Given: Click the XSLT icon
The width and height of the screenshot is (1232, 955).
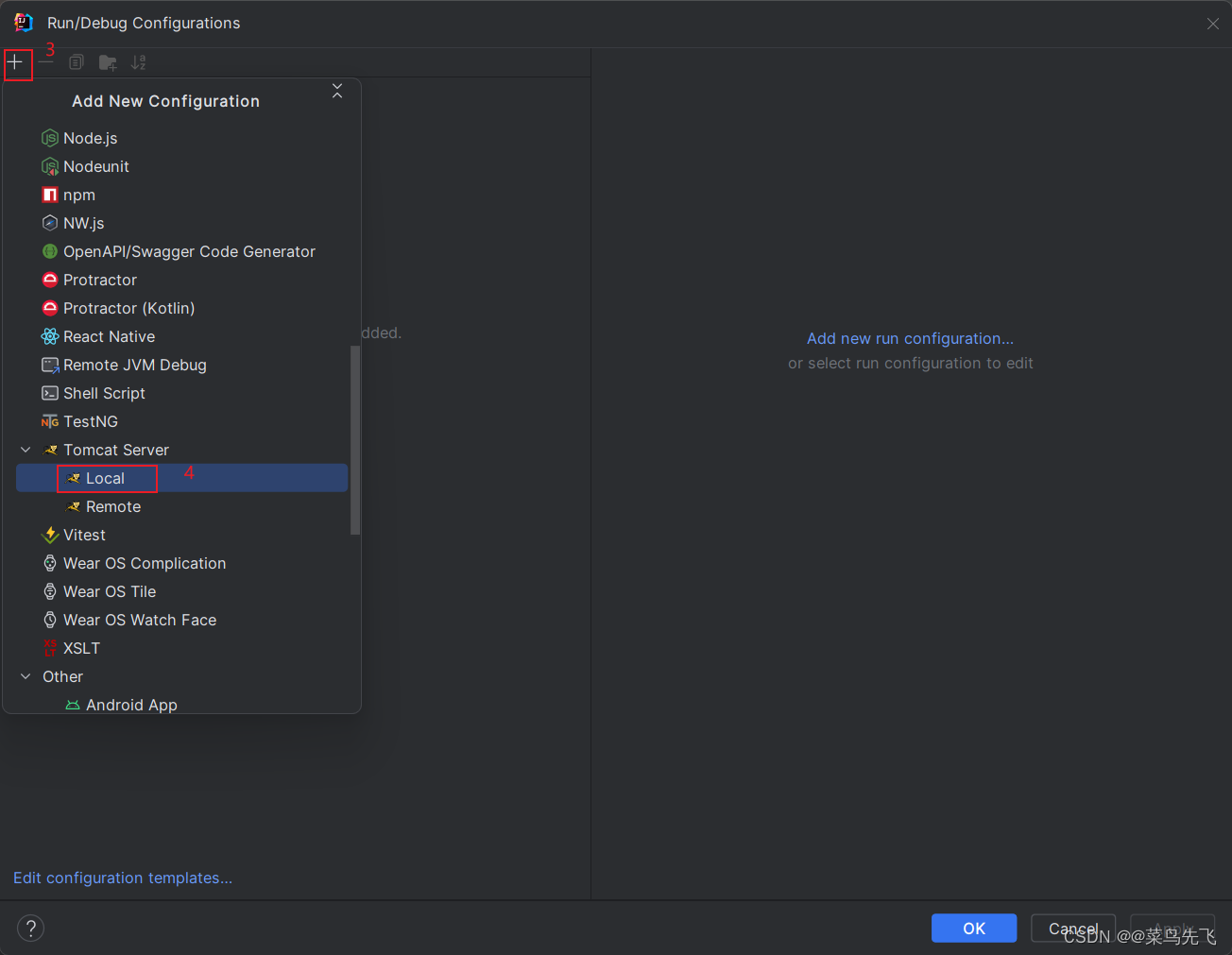Looking at the screenshot, I should (50, 648).
